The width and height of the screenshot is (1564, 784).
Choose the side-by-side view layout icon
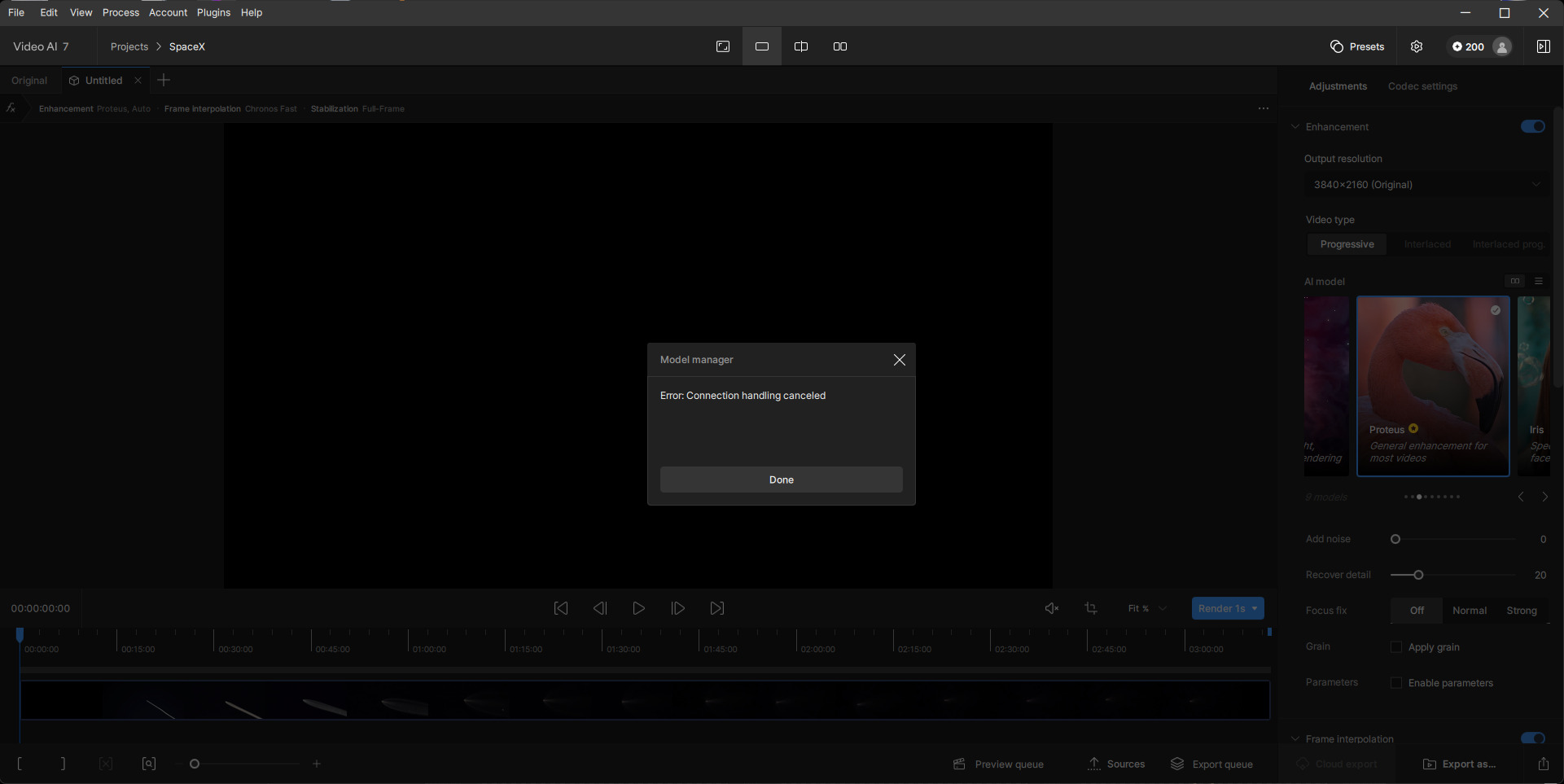[x=840, y=46]
